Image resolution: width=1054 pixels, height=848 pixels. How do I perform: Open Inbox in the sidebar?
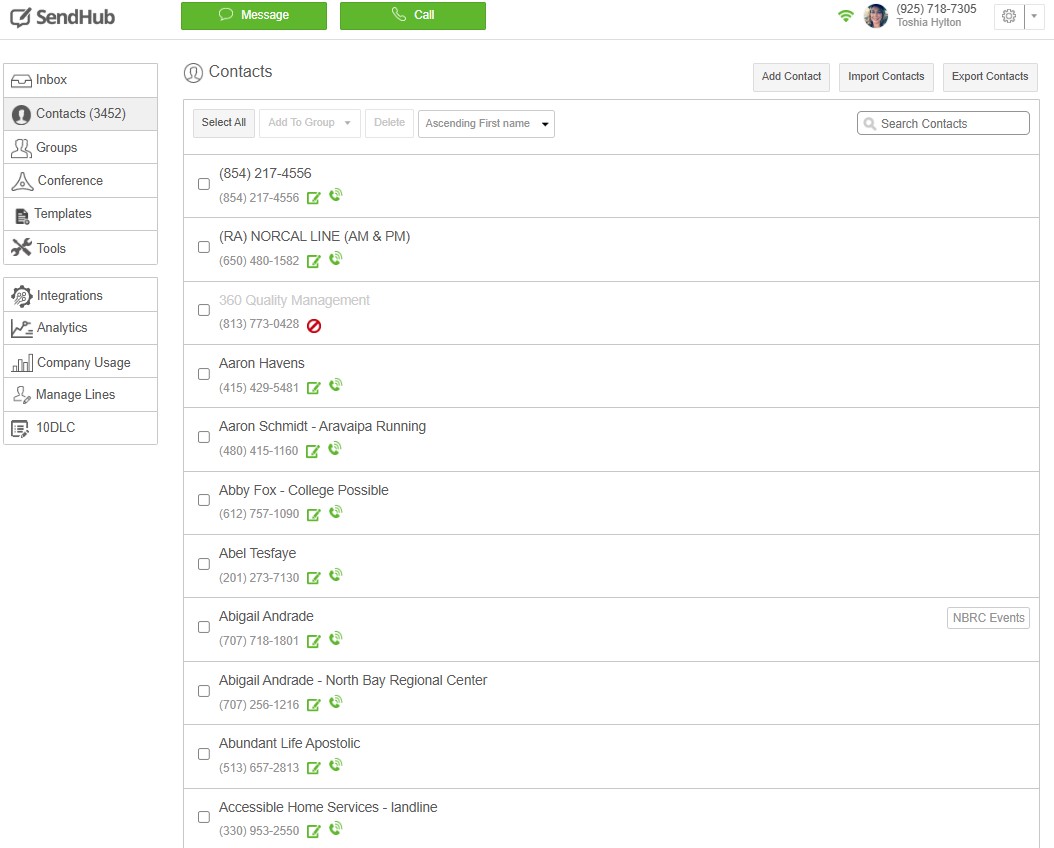tap(81, 80)
